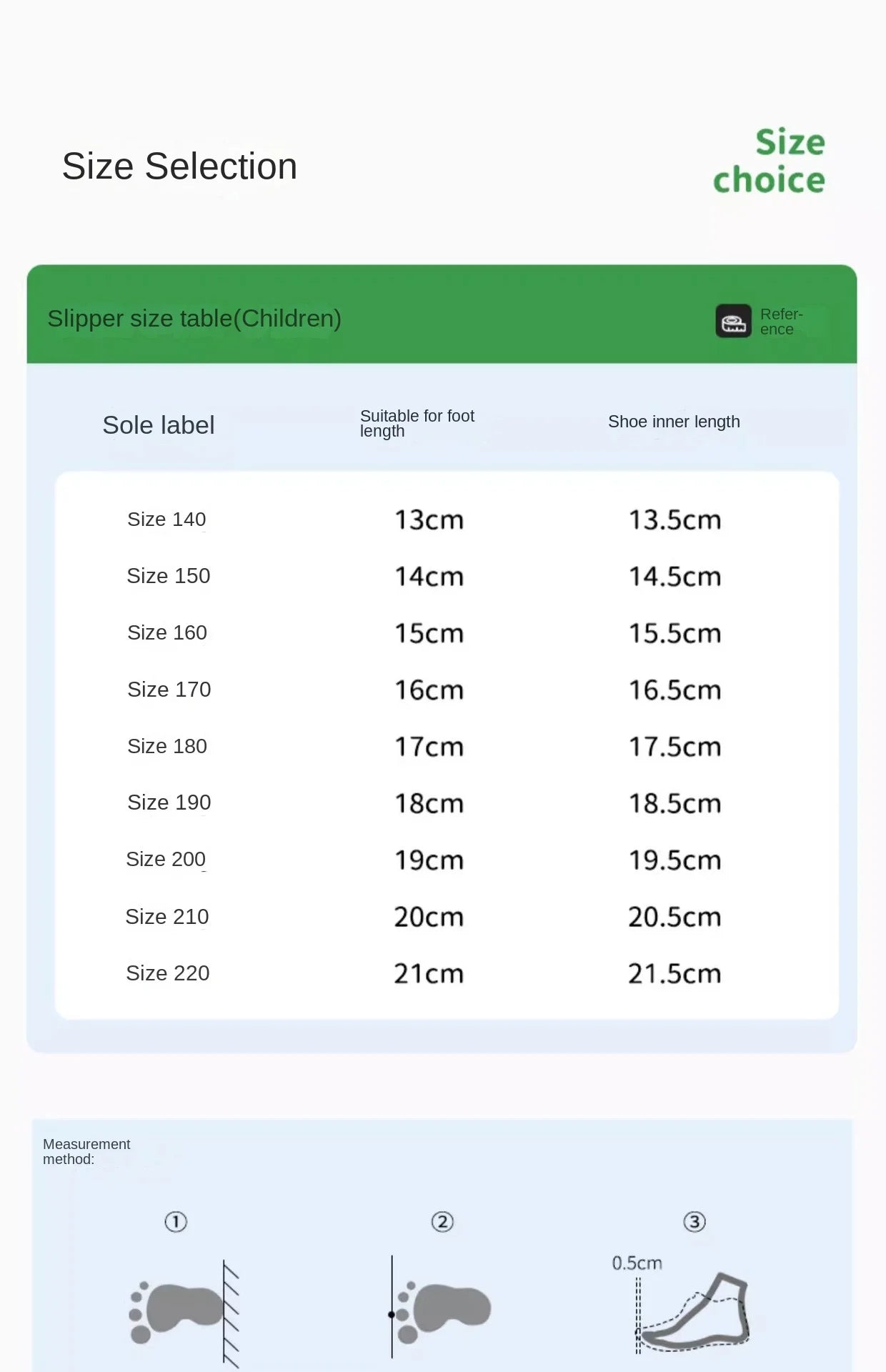886x1372 pixels.
Task: Click the Slipper size table(Children) title
Action: coord(194,318)
